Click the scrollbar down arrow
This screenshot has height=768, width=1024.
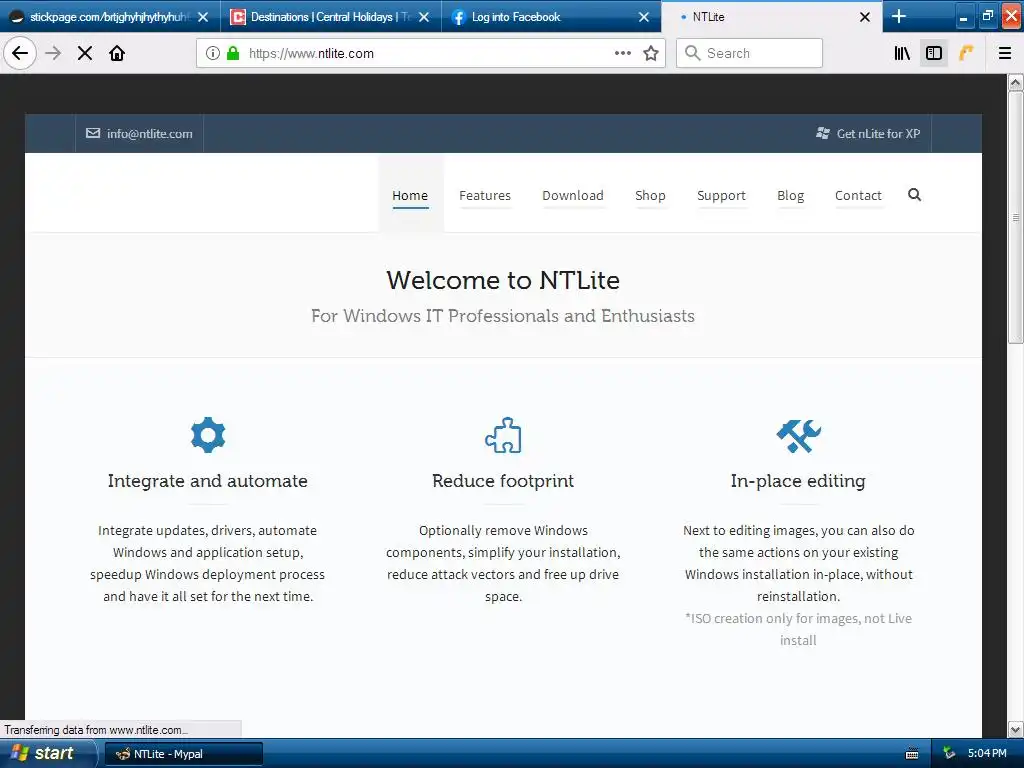pyautogui.click(x=1016, y=729)
